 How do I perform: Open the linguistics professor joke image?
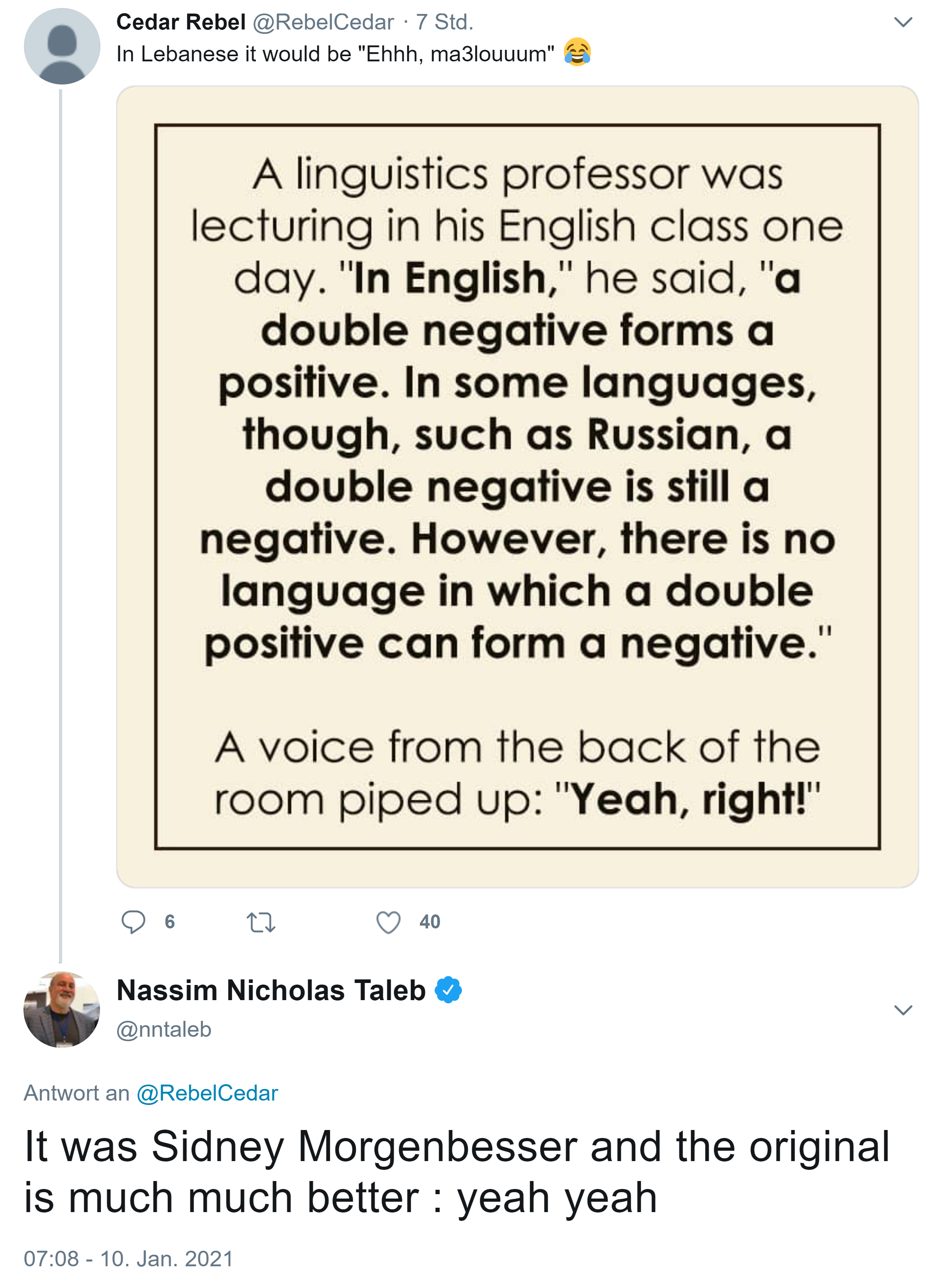517,486
